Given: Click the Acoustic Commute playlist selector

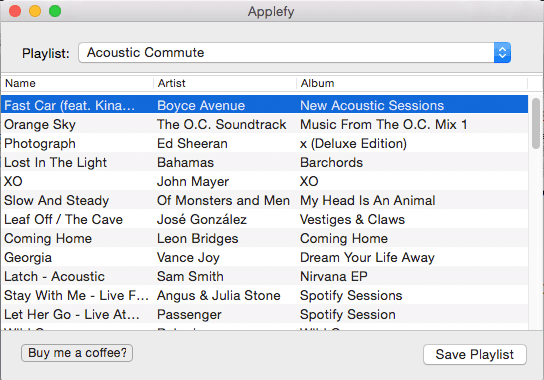Looking at the screenshot, I should (295, 53).
